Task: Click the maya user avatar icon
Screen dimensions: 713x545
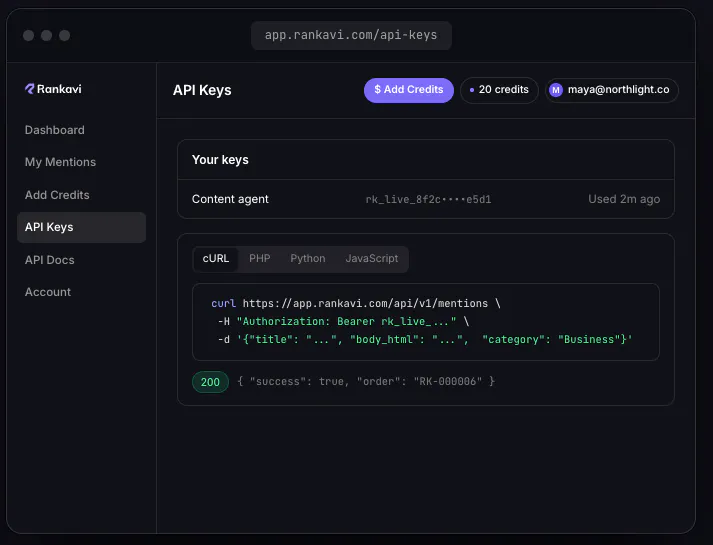Action: pos(556,90)
